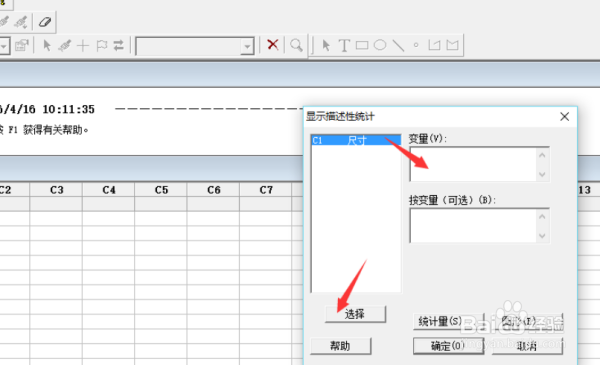Click the down arrow in the 按变量 box

pos(542,236)
